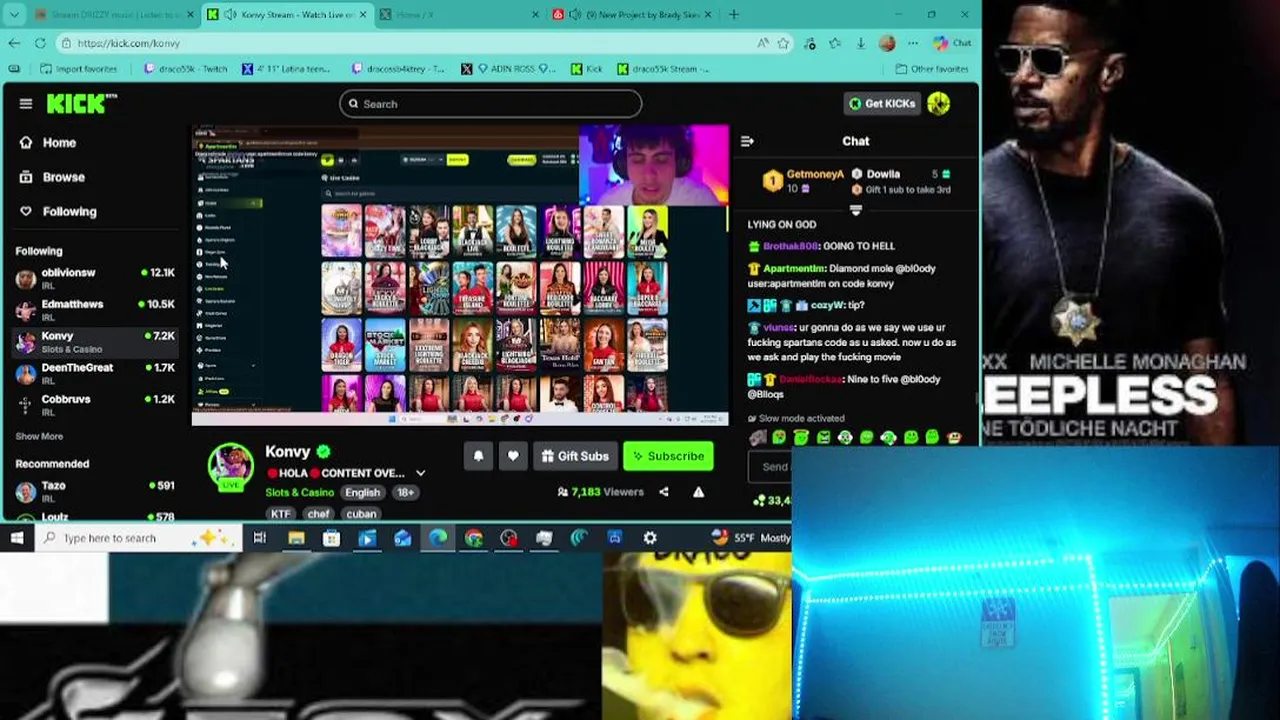Image resolution: width=1280 pixels, height=720 pixels.
Task: Open the Outlook mail icon on taskbar
Action: point(402,538)
